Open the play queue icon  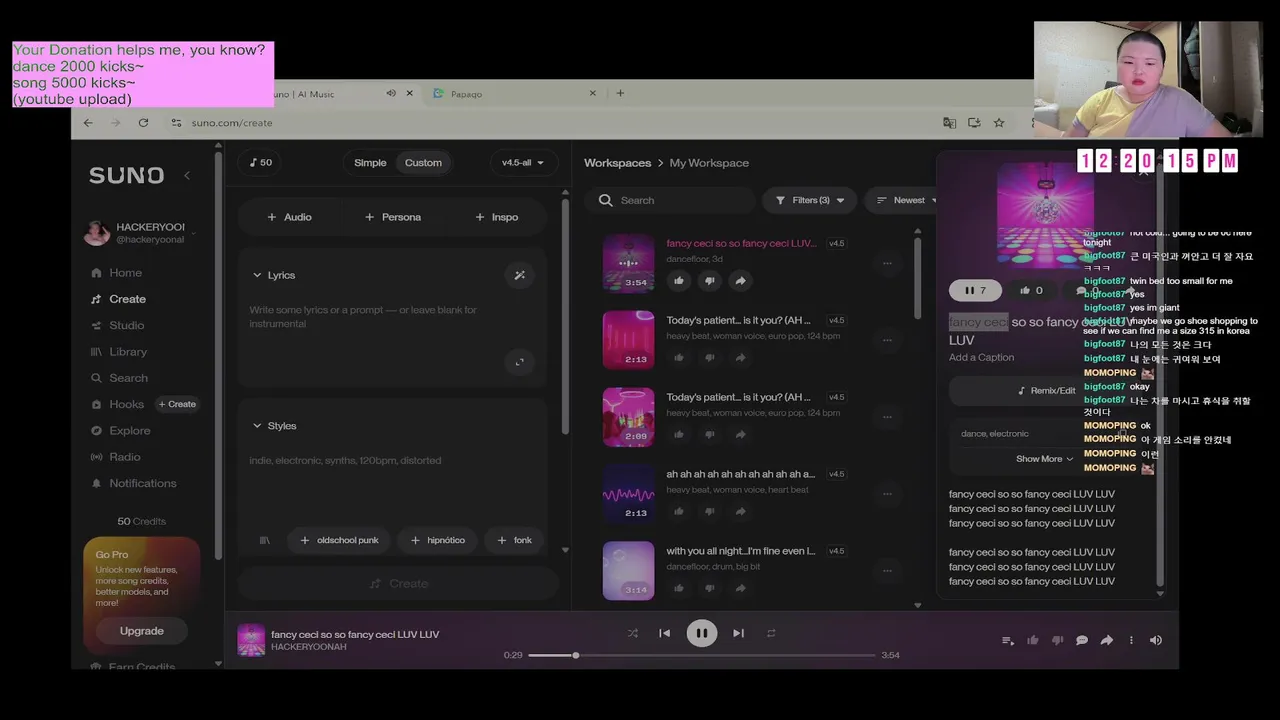tap(1007, 640)
